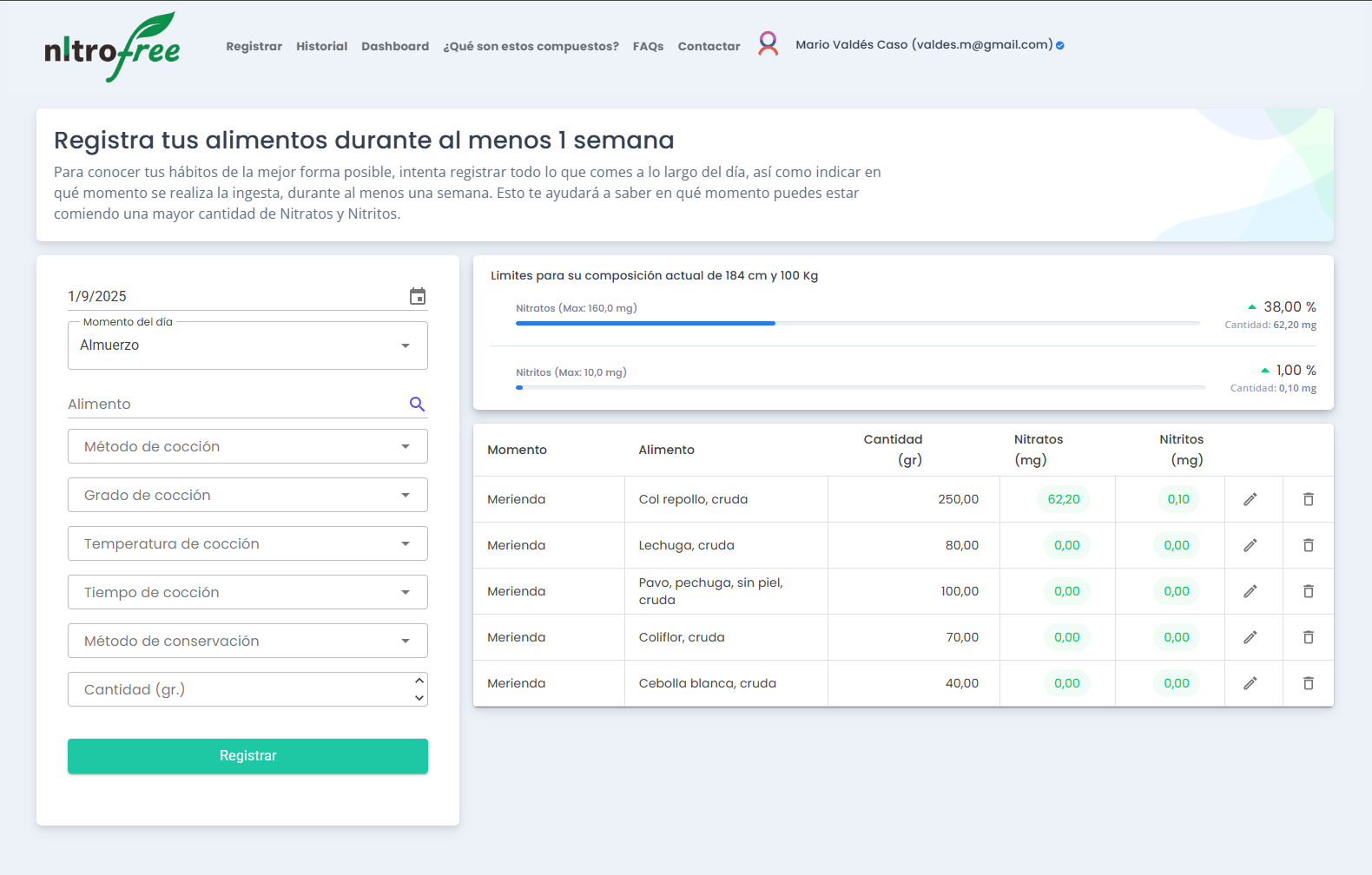Edit the Col repollo, cruda entry
Viewport: 1372px width, 875px height.
(1250, 499)
